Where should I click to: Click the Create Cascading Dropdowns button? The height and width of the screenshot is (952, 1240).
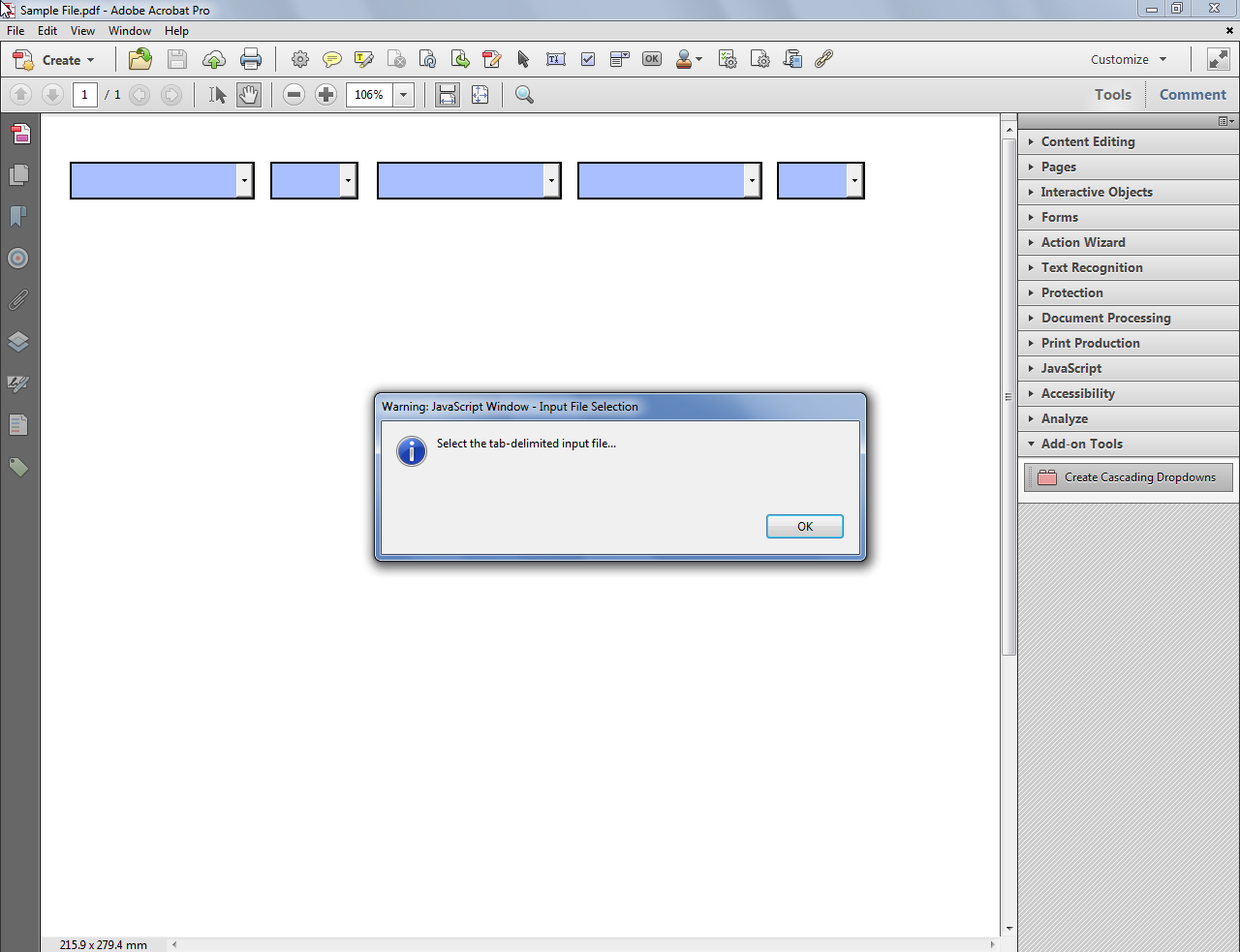(1128, 476)
